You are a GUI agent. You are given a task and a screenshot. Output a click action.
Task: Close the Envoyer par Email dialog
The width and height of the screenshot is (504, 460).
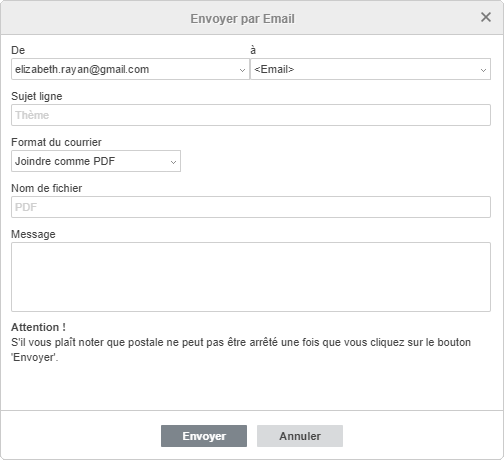coord(486,17)
